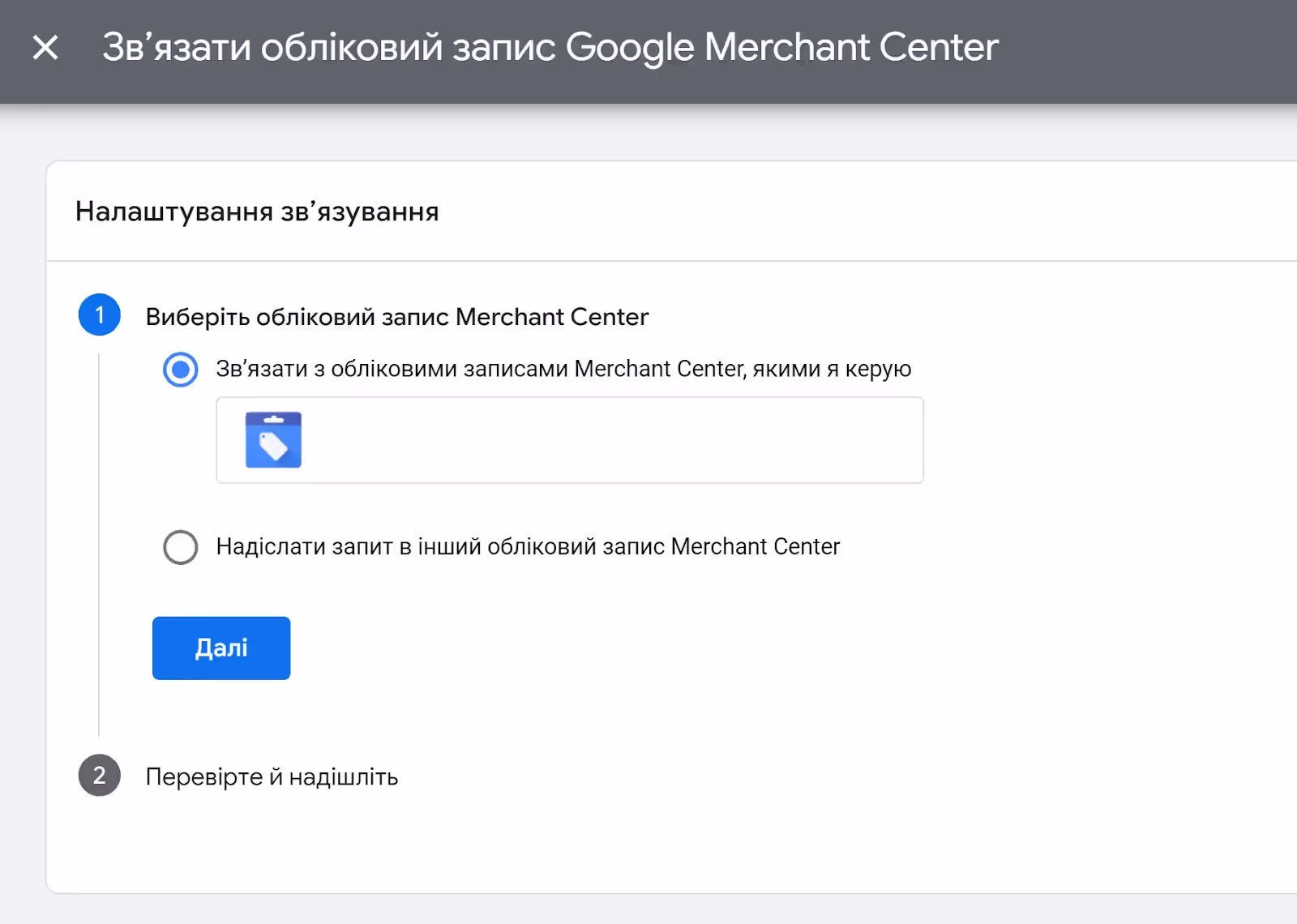Click the step 2 number circle
The height and width of the screenshot is (924, 1297).
[x=100, y=776]
